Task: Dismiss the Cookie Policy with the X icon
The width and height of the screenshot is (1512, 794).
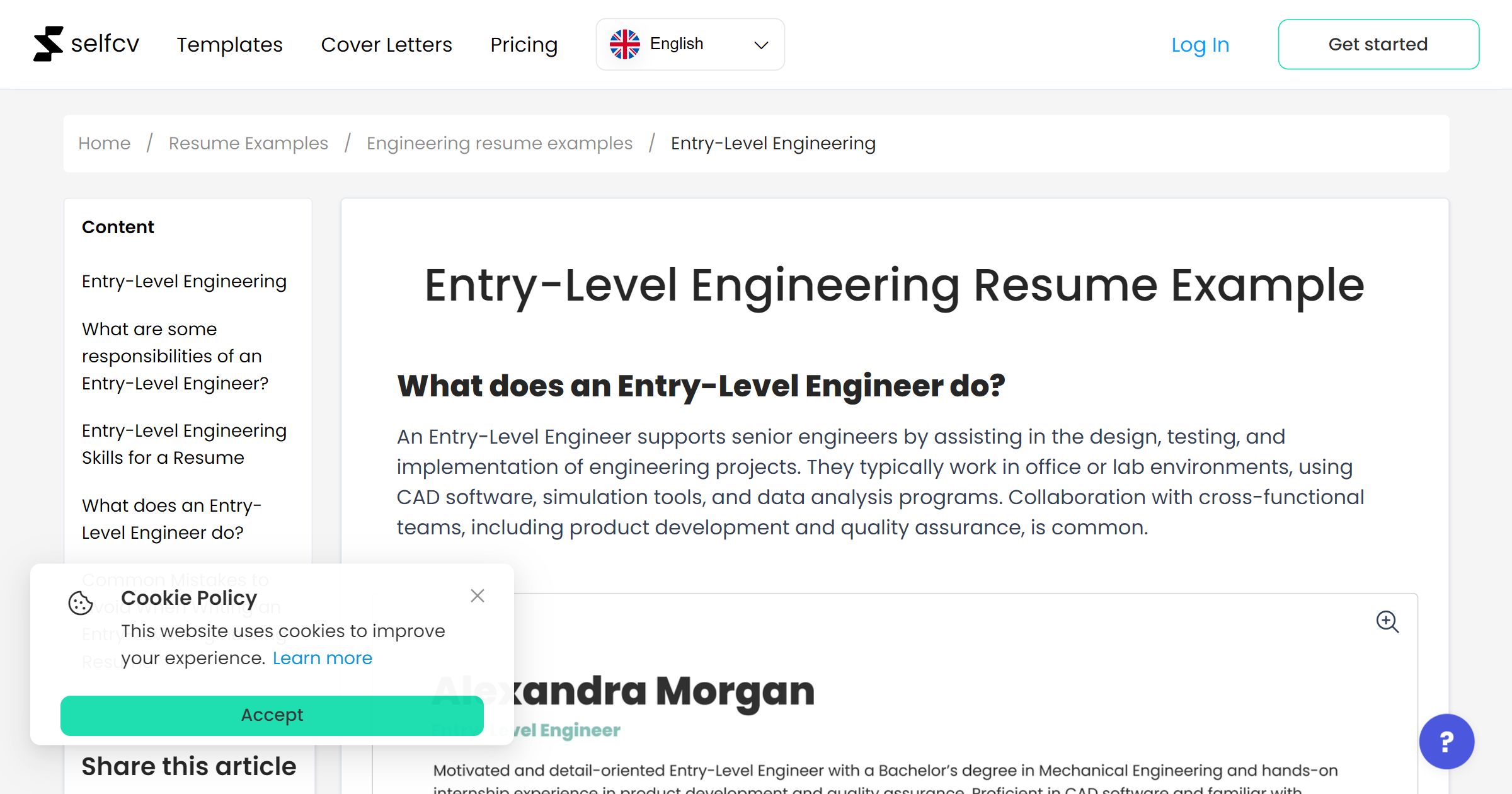Action: click(x=478, y=595)
